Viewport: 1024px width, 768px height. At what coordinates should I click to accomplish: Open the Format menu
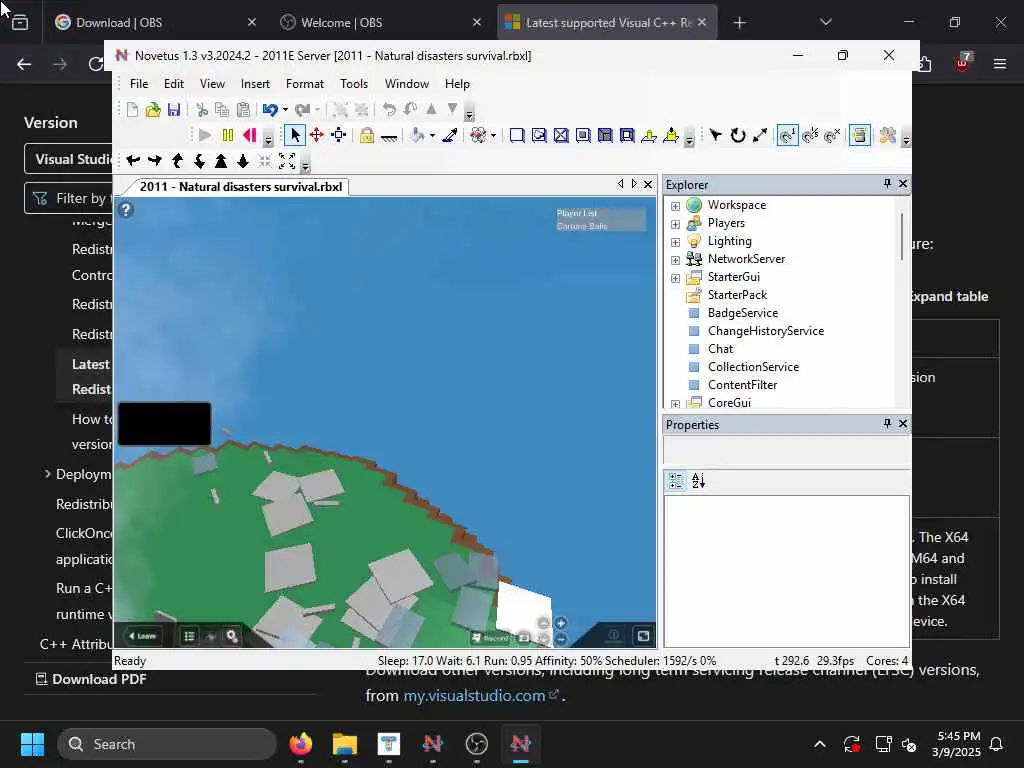304,84
